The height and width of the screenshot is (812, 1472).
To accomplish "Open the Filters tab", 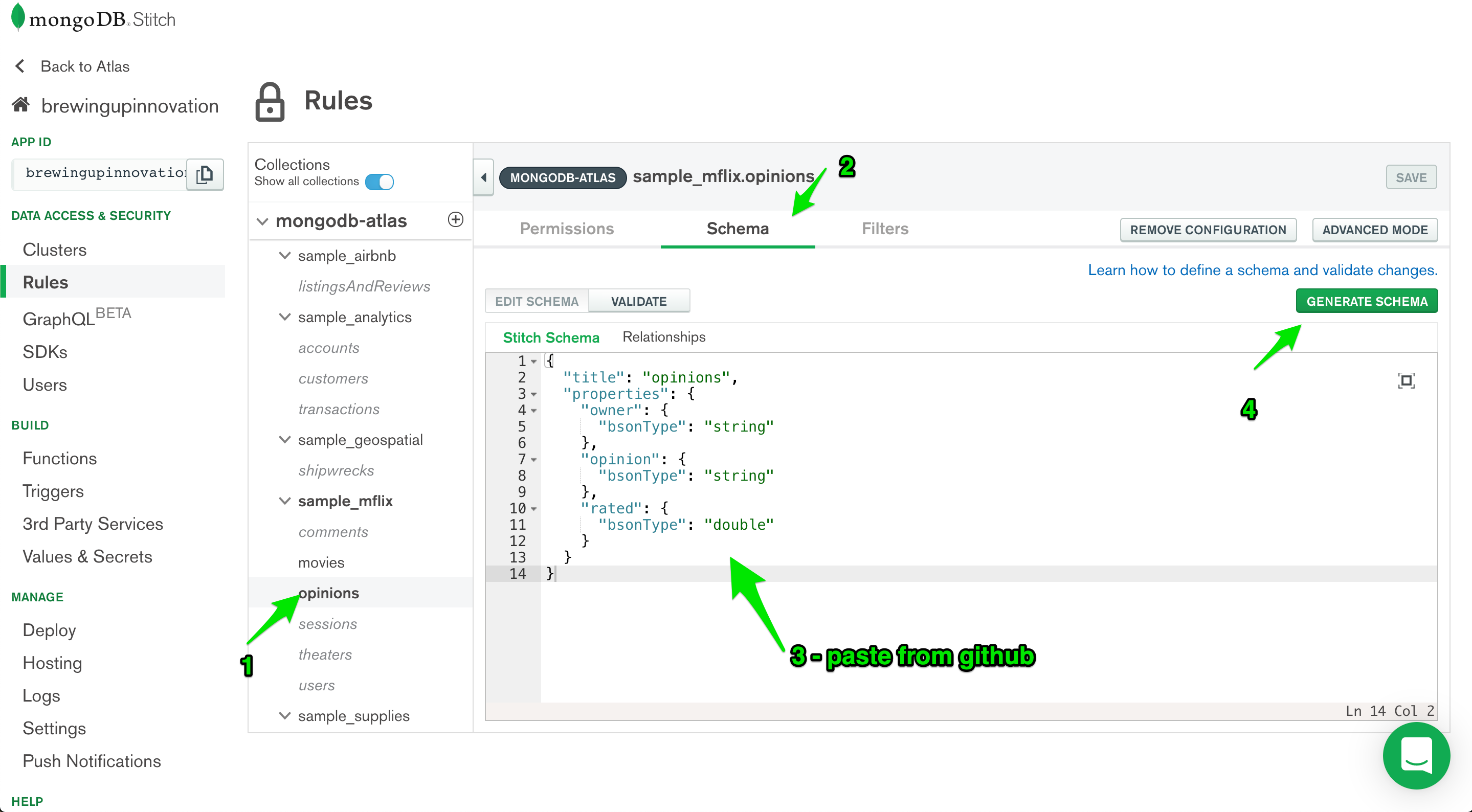I will (885, 229).
